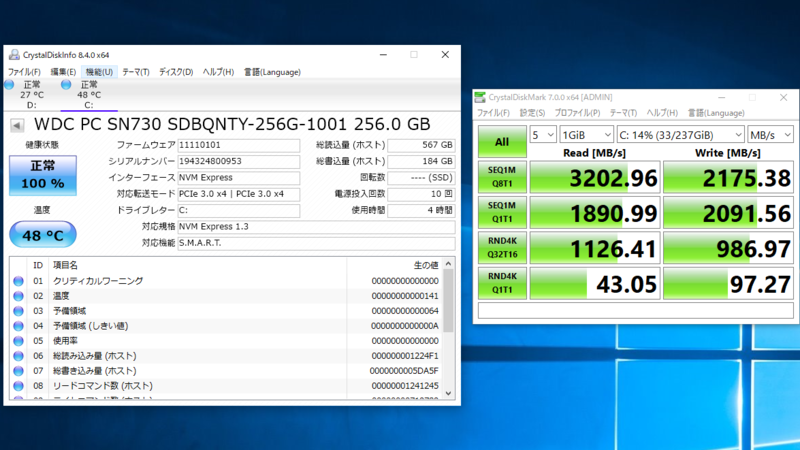
Task: Click transfer mode field PCIe 3.0 x4
Action: click(238, 194)
